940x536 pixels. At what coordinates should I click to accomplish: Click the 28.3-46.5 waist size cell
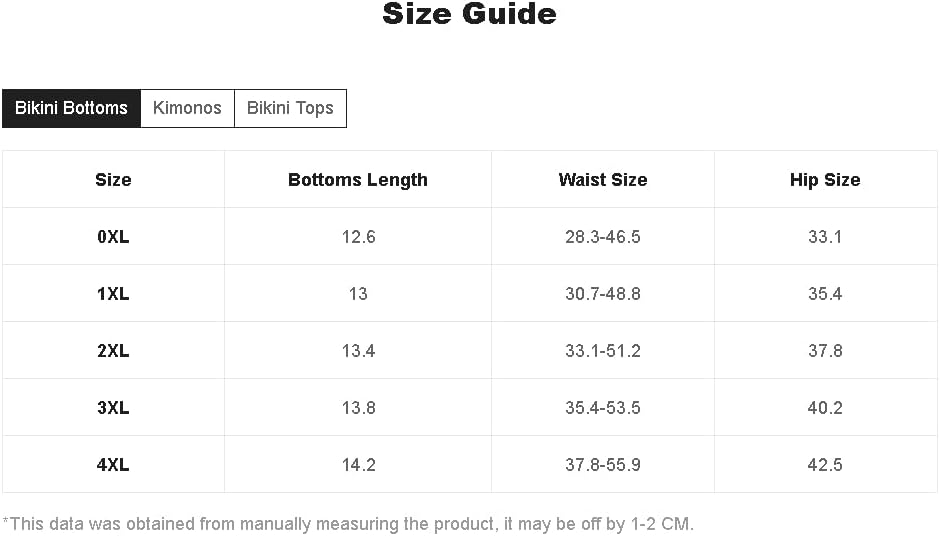[603, 237]
